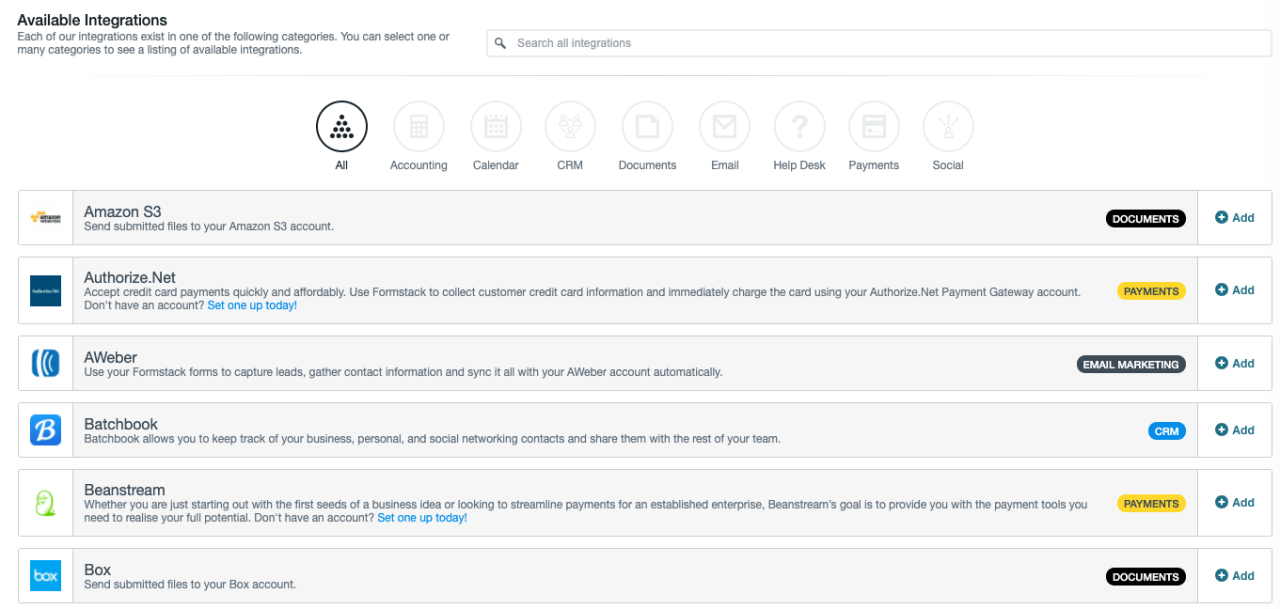Click the Authorize.Net logo
Viewport: 1280px width, 609px height.
click(x=46, y=291)
